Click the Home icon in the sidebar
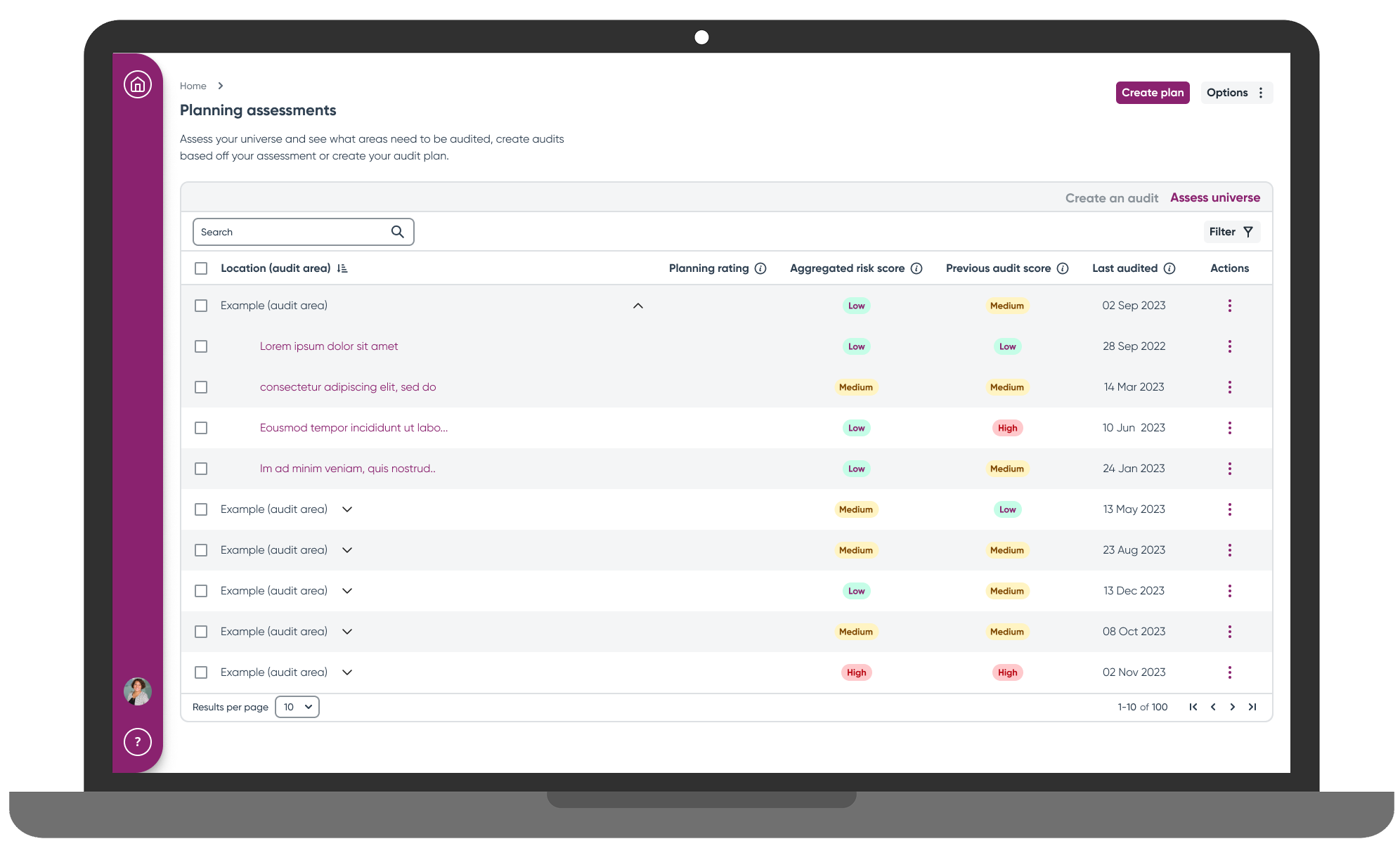The width and height of the screenshot is (1400, 853). click(138, 84)
